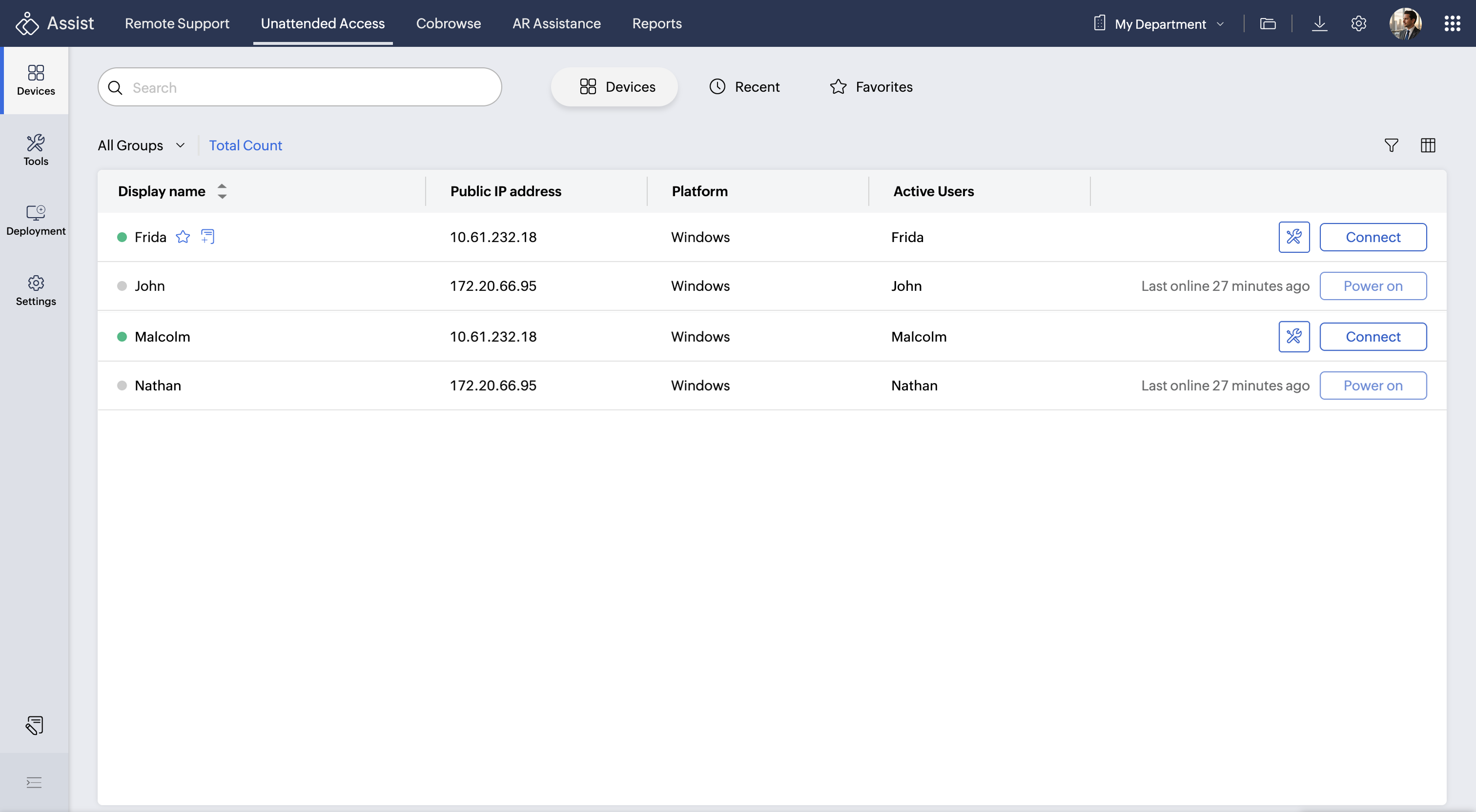The height and width of the screenshot is (812, 1476).
Task: Open the apps grid launcher
Action: point(1452,23)
